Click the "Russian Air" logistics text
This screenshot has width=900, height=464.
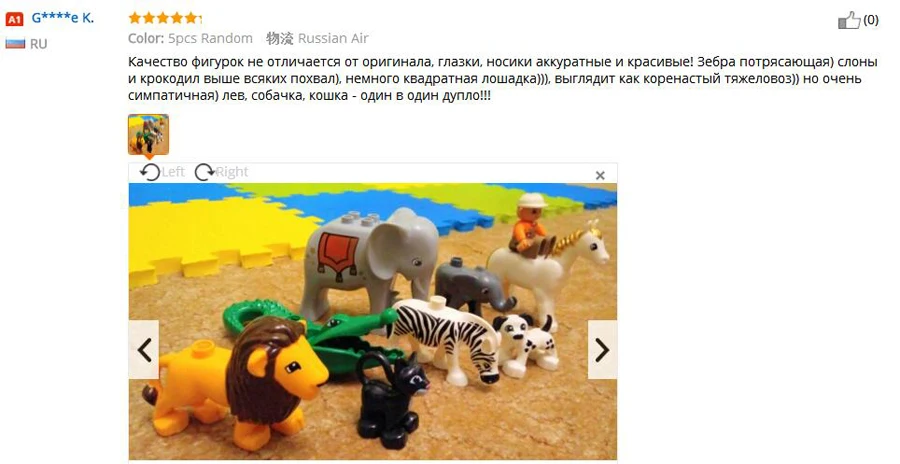coord(333,38)
